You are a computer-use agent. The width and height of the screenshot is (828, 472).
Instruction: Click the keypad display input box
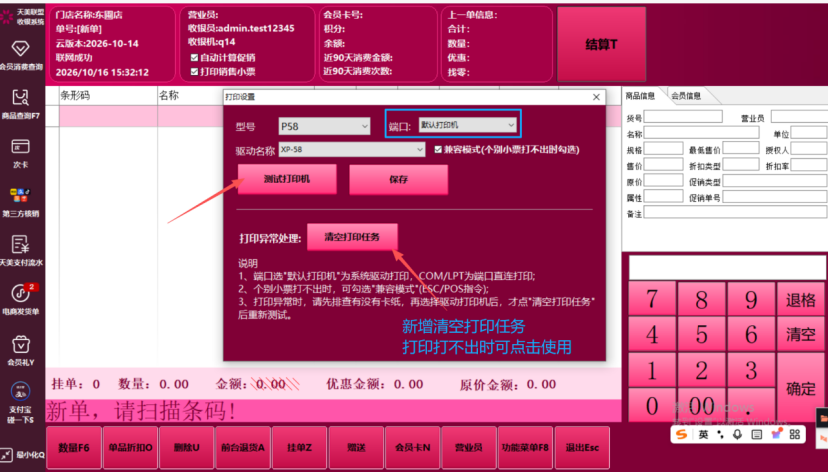tap(727, 267)
